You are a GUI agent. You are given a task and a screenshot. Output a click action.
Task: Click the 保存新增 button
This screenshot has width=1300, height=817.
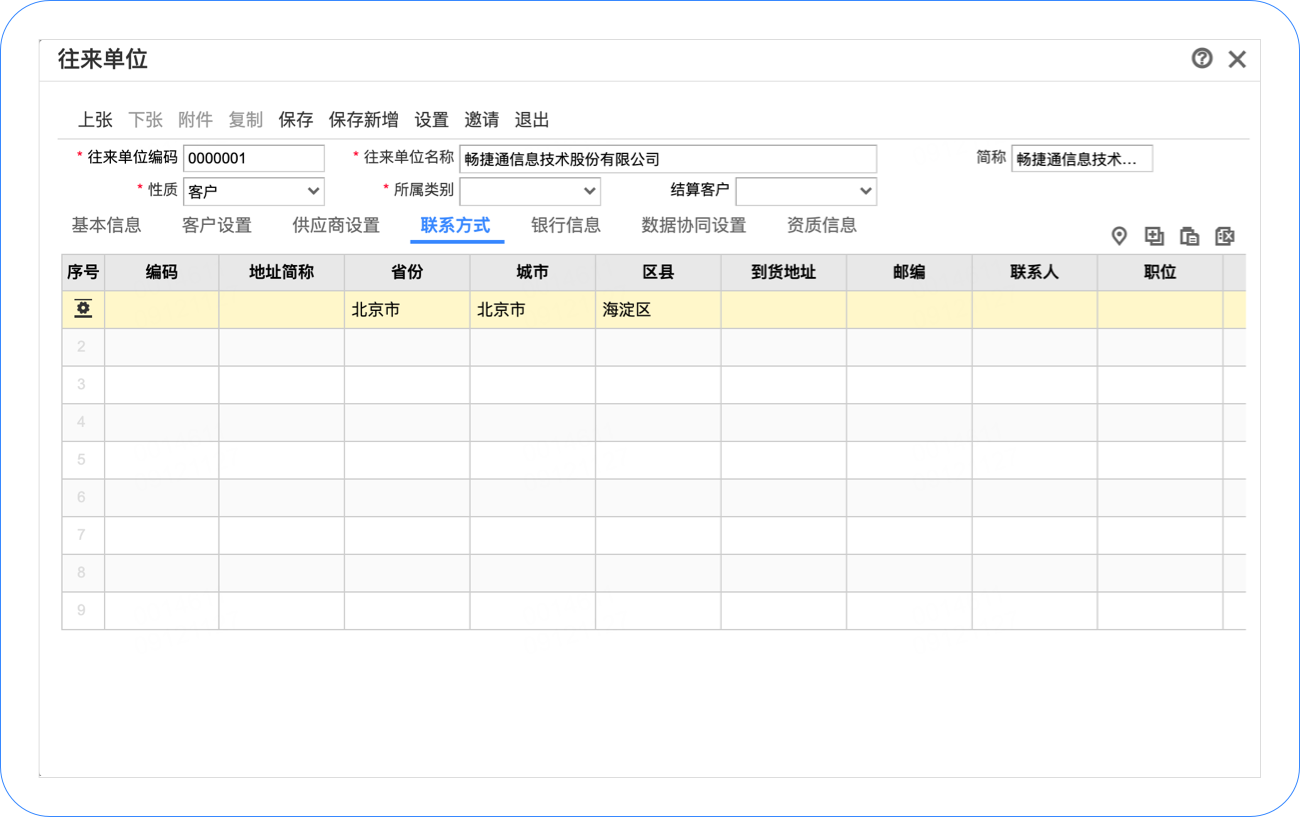coord(364,120)
